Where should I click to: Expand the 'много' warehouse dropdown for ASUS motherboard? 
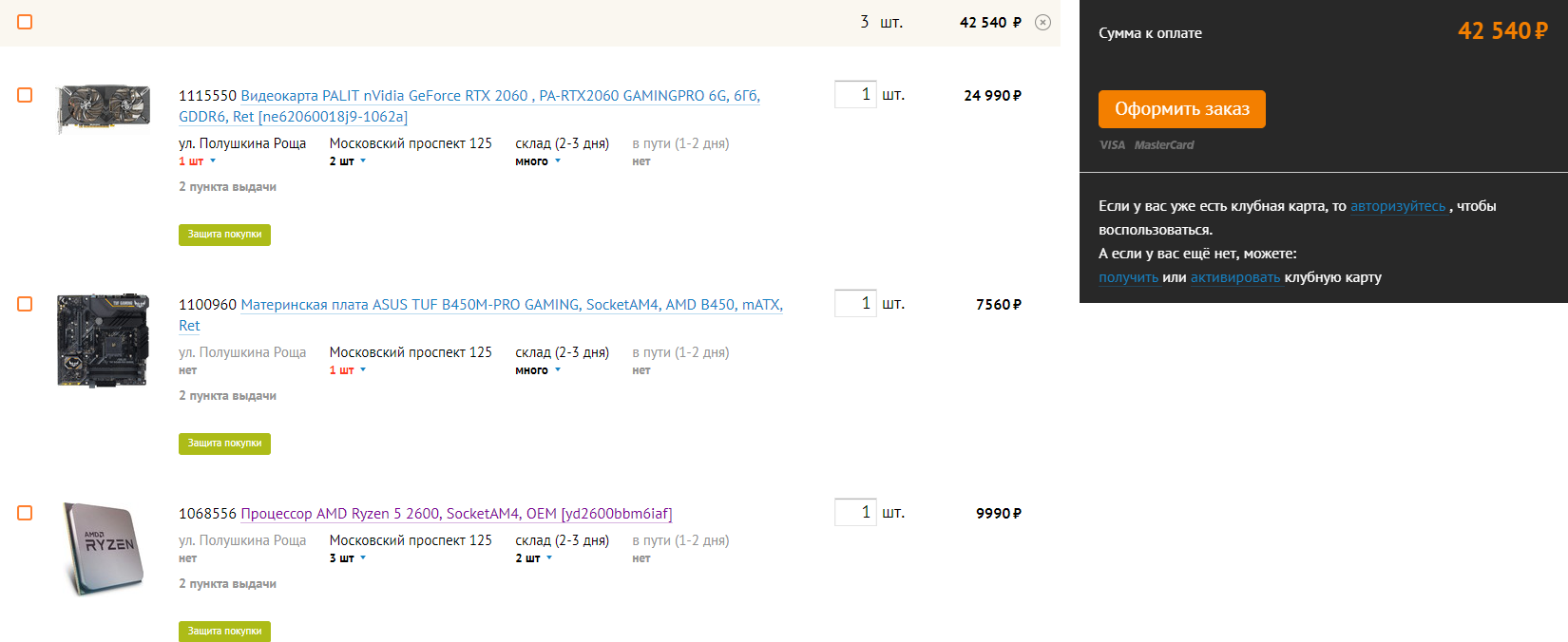538,370
